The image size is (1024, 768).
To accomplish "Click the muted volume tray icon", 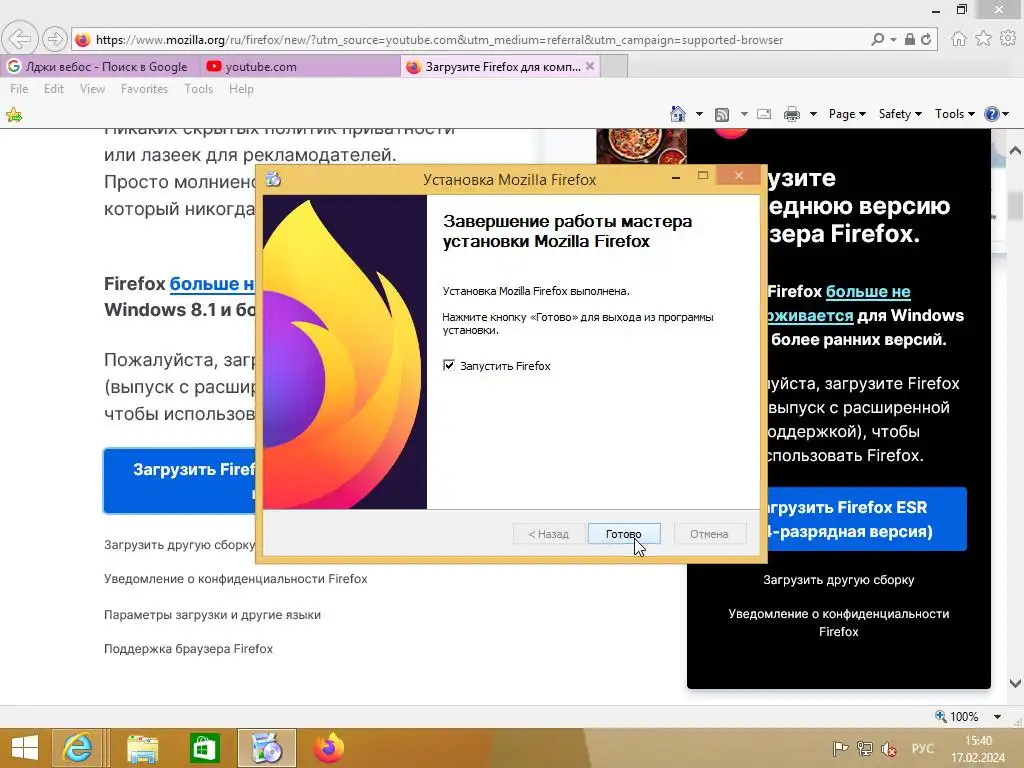I will (889, 748).
